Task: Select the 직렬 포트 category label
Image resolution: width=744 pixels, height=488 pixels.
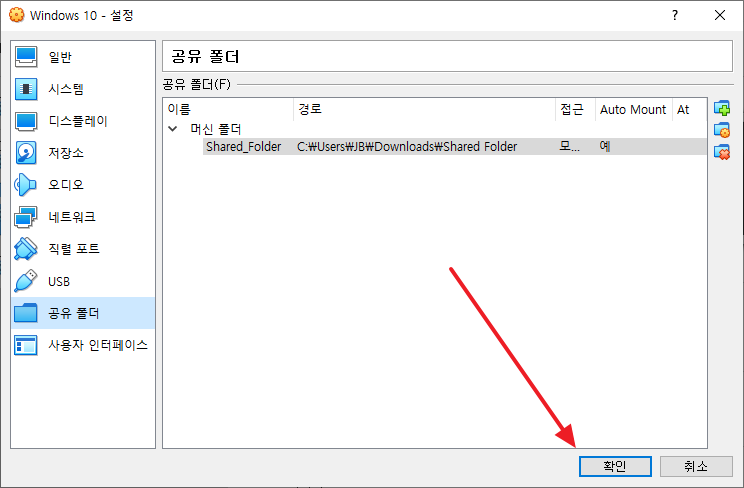Action: coord(74,249)
